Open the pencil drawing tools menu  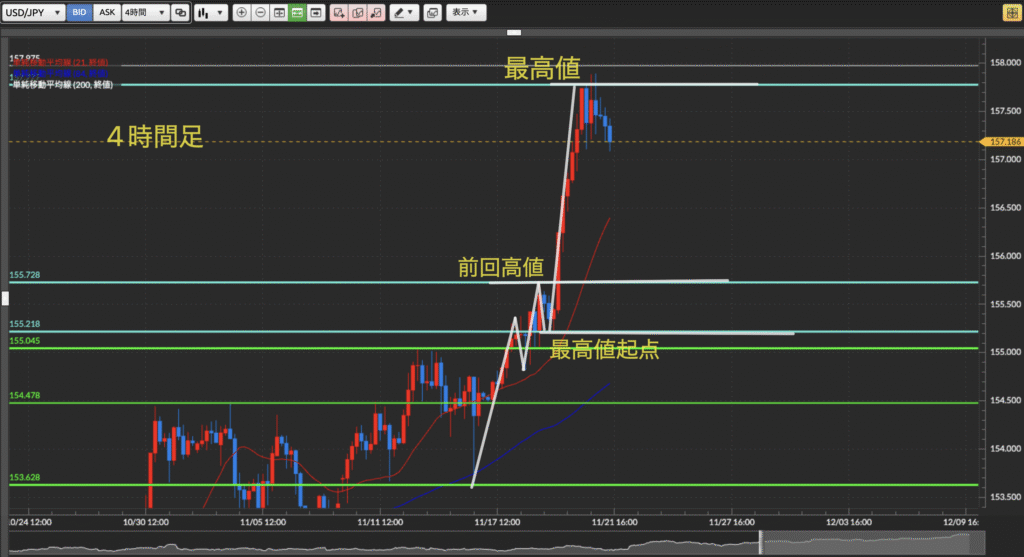404,13
